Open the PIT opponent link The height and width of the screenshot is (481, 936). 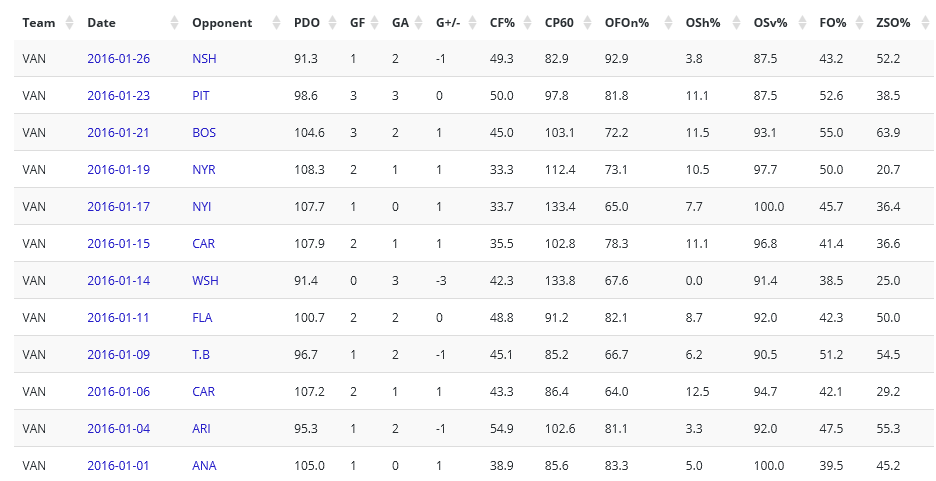tap(201, 96)
